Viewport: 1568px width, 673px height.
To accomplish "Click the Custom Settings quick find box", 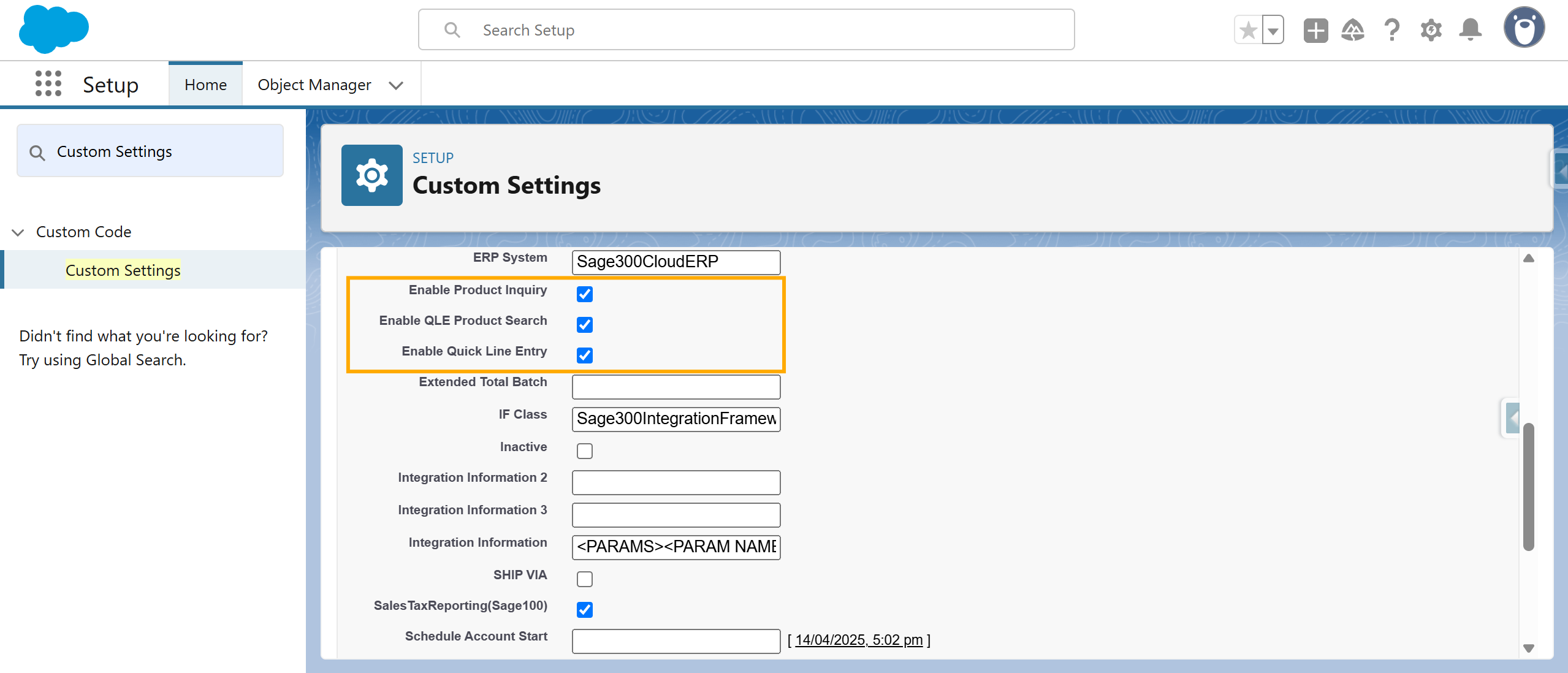I will click(150, 151).
